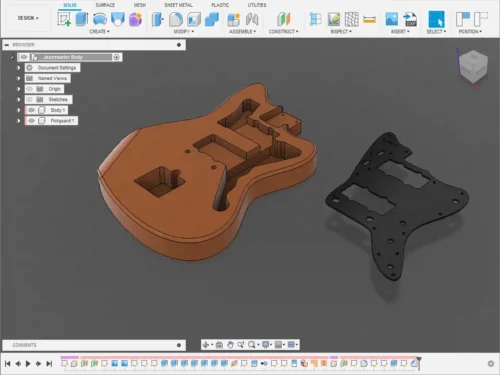
Task: Open the POSITION dropdown menu
Action: (x=470, y=31)
